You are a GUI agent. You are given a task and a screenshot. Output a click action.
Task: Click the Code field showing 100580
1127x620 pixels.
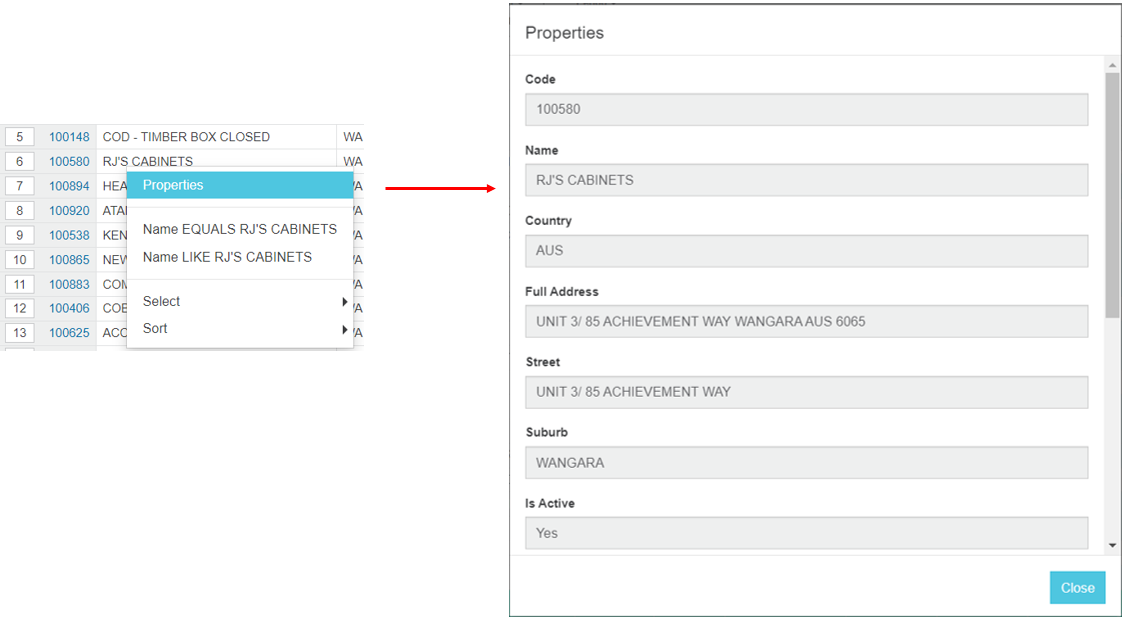[x=806, y=109]
